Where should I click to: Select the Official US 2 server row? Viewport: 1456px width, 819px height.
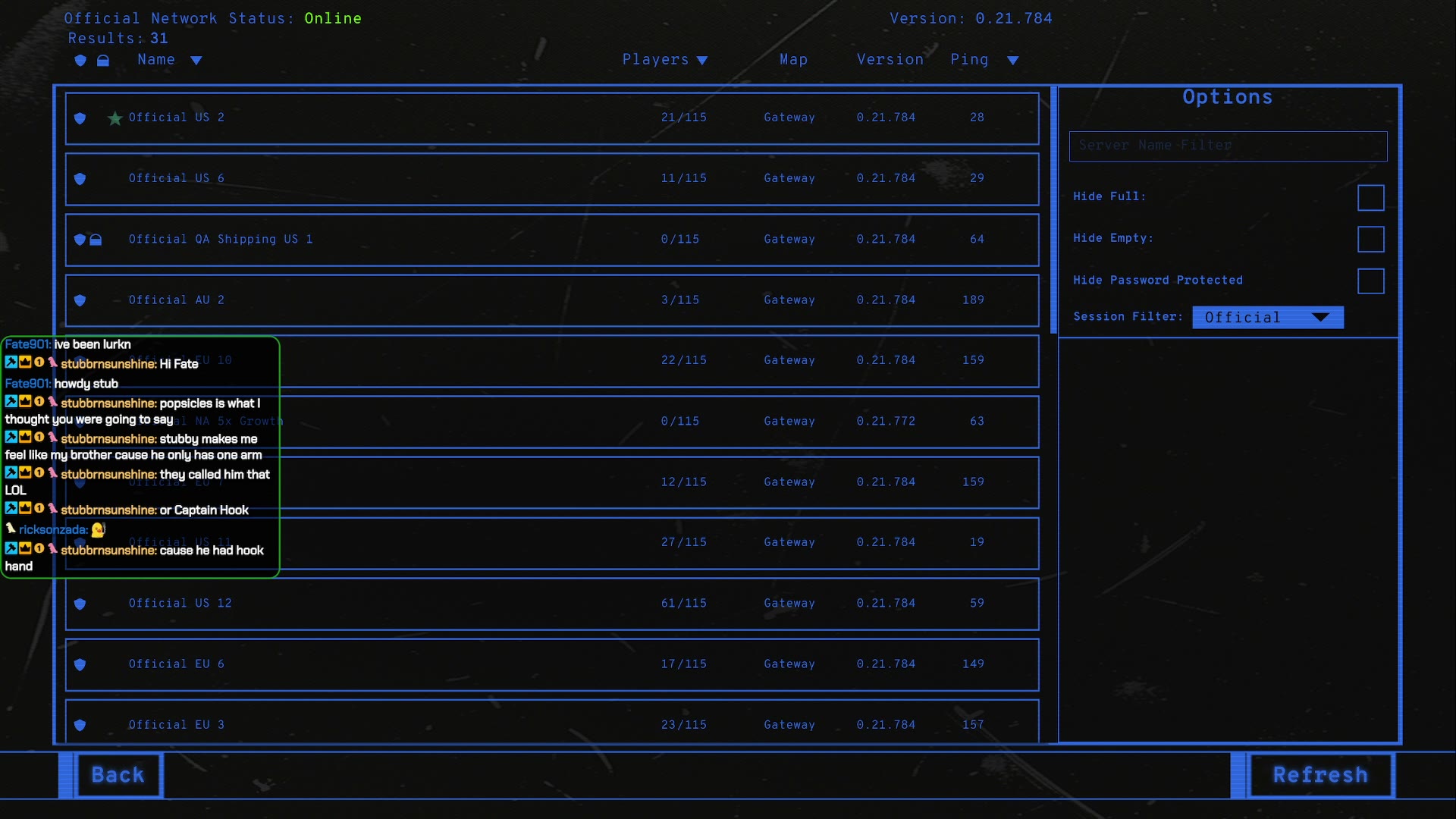pos(552,118)
